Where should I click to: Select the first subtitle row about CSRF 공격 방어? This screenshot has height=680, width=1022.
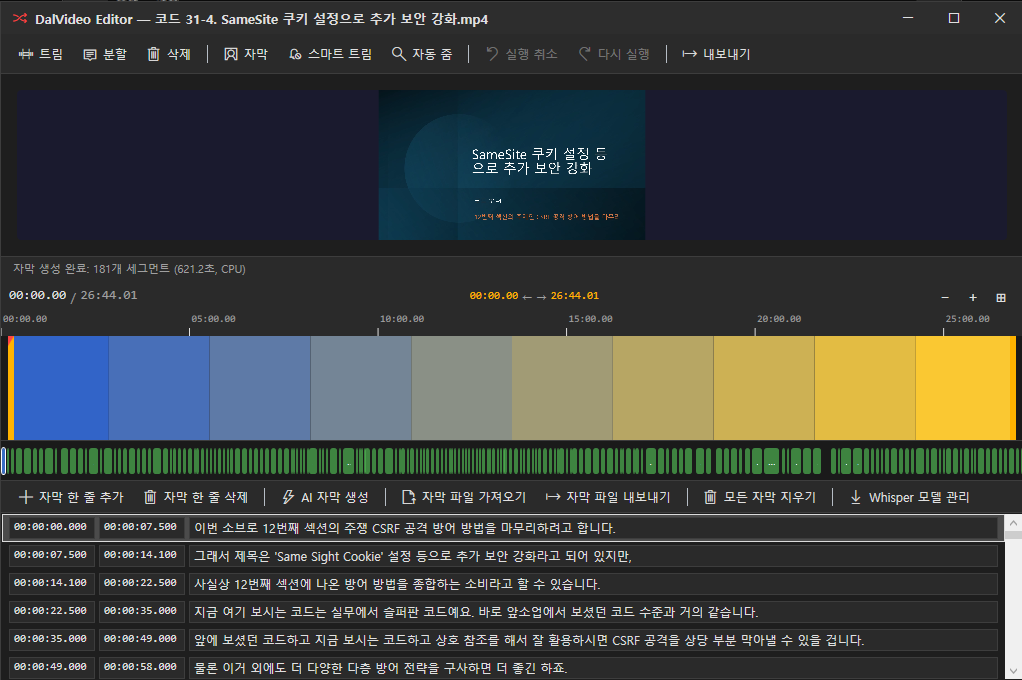500,528
